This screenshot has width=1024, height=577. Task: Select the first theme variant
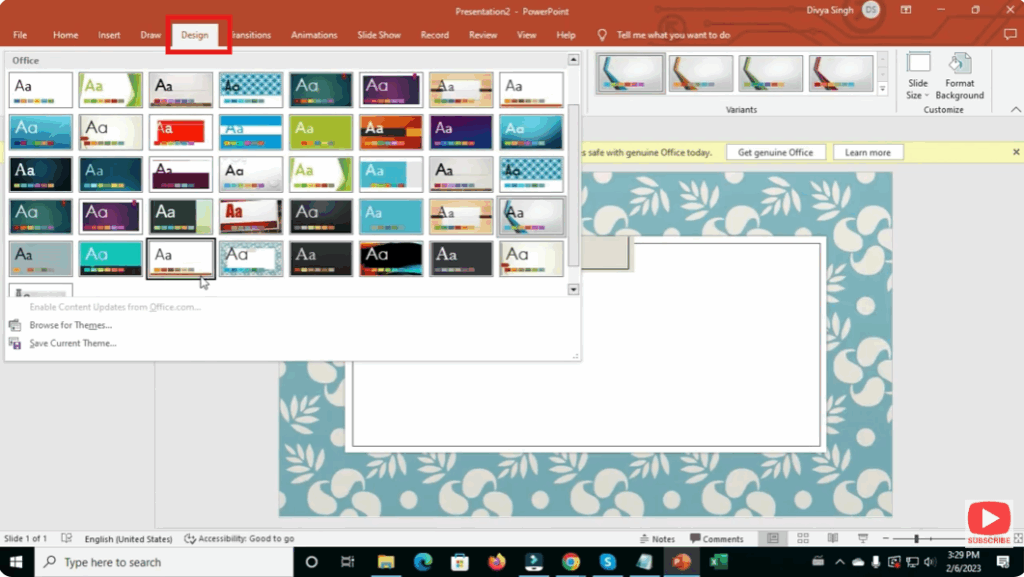(x=629, y=73)
